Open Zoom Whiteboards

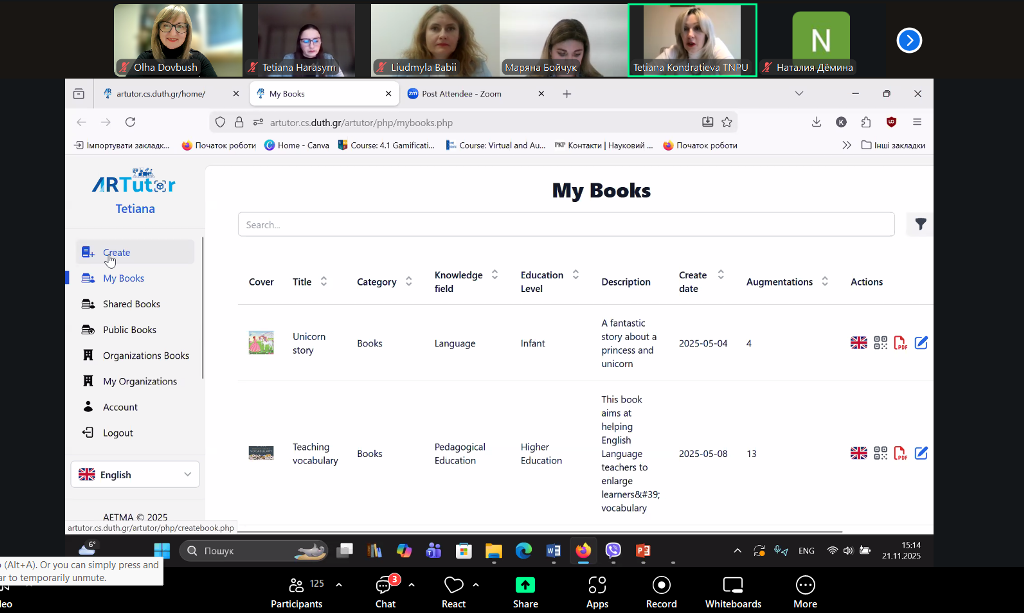[732, 591]
